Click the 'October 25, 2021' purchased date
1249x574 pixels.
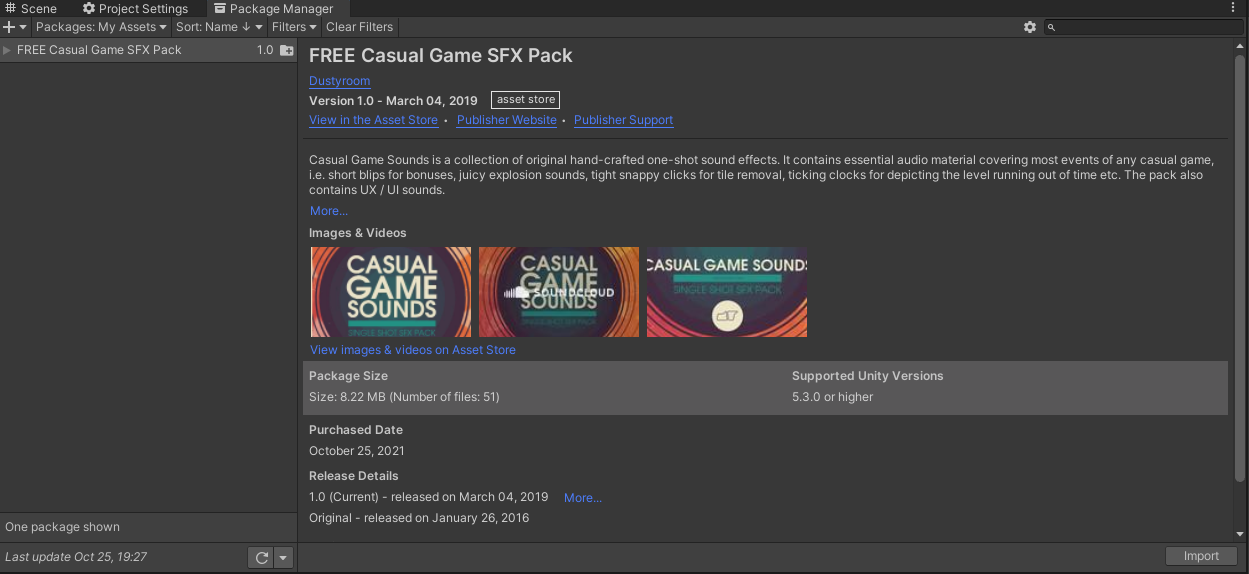pyautogui.click(x=357, y=451)
